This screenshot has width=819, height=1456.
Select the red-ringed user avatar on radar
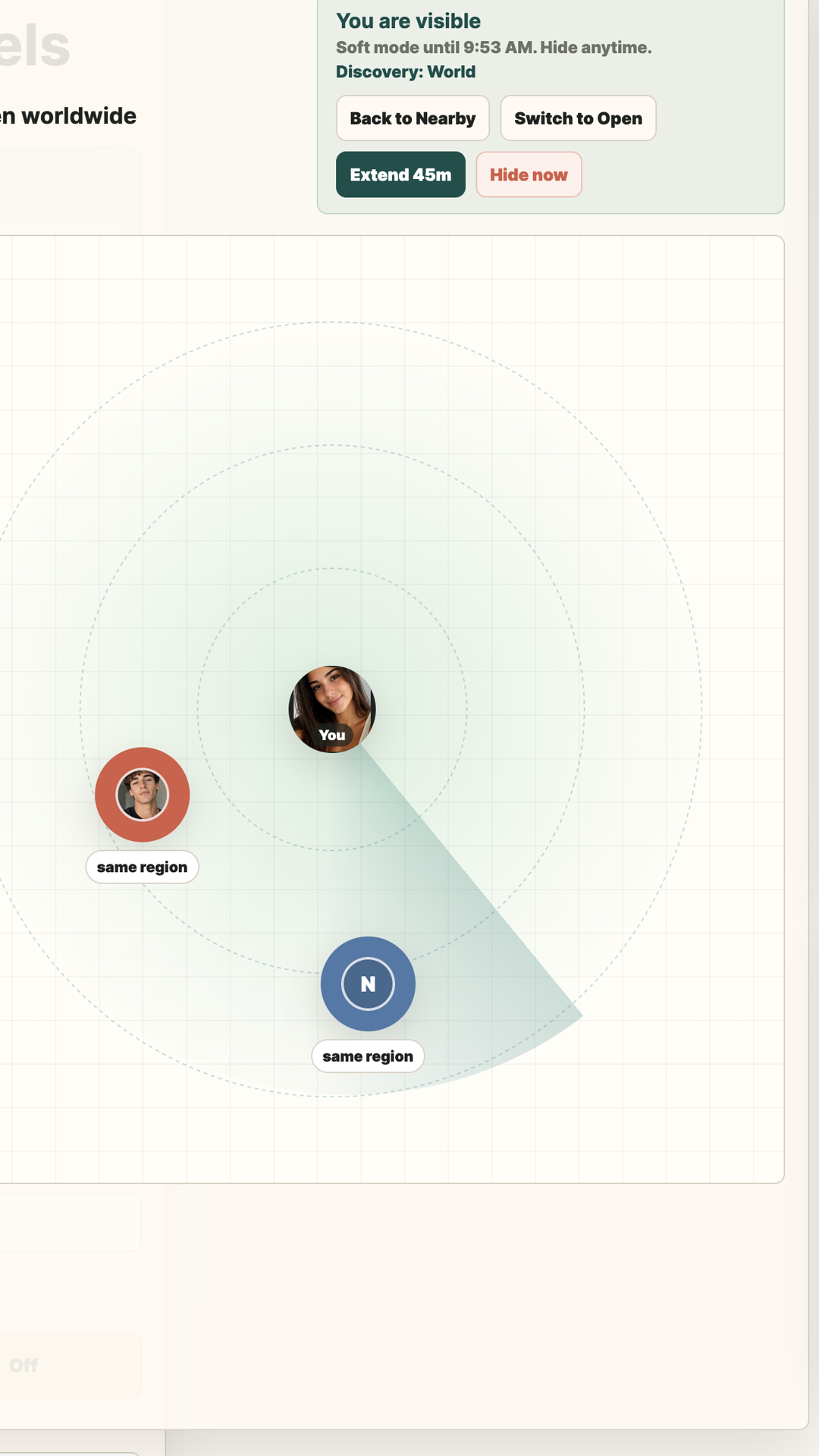tap(143, 795)
